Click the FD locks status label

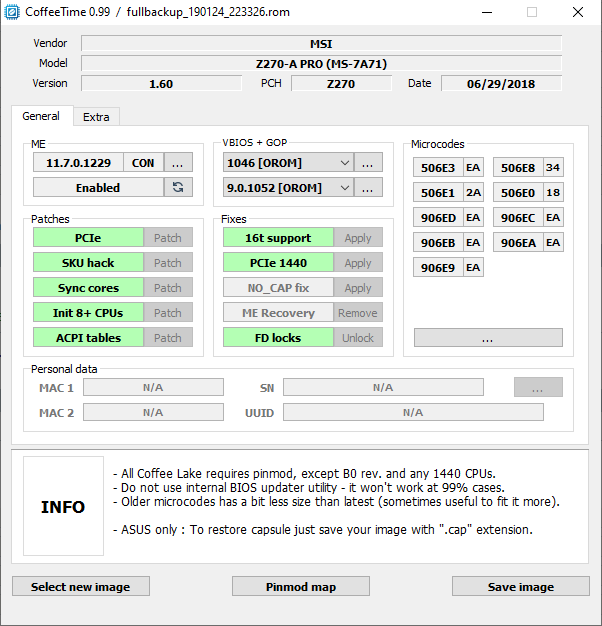(x=278, y=337)
